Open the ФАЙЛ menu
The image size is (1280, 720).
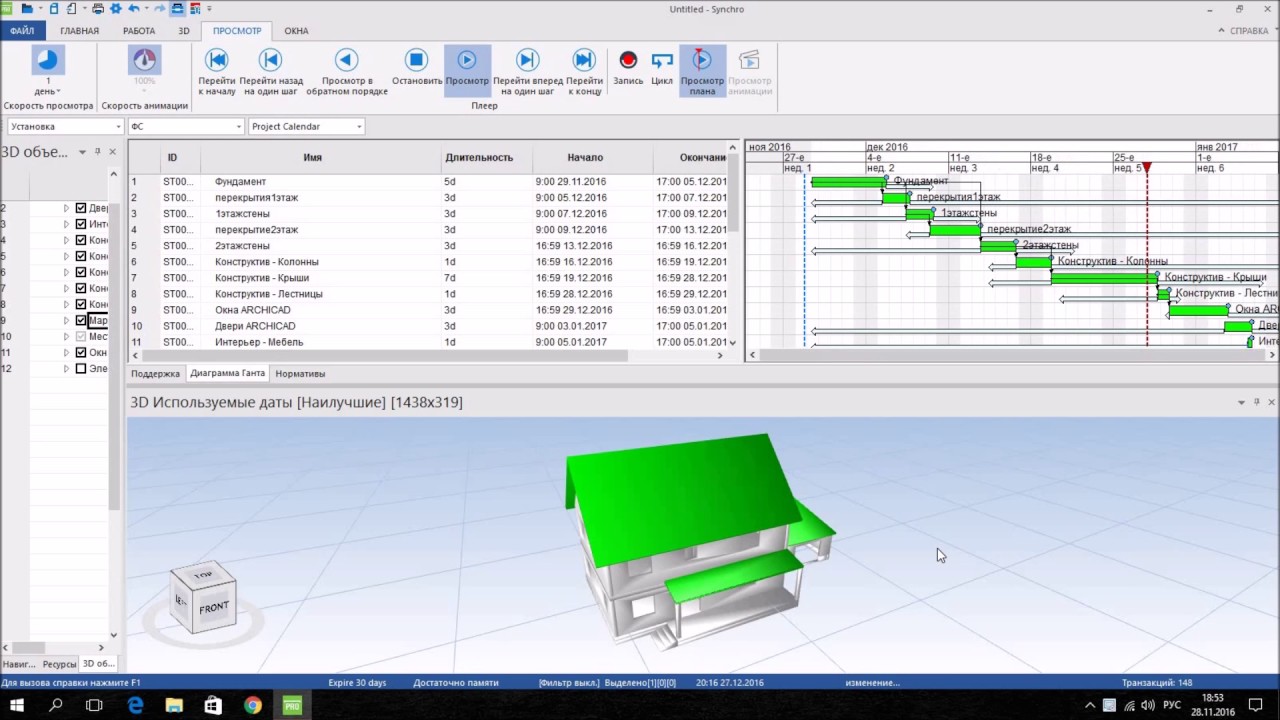22,31
